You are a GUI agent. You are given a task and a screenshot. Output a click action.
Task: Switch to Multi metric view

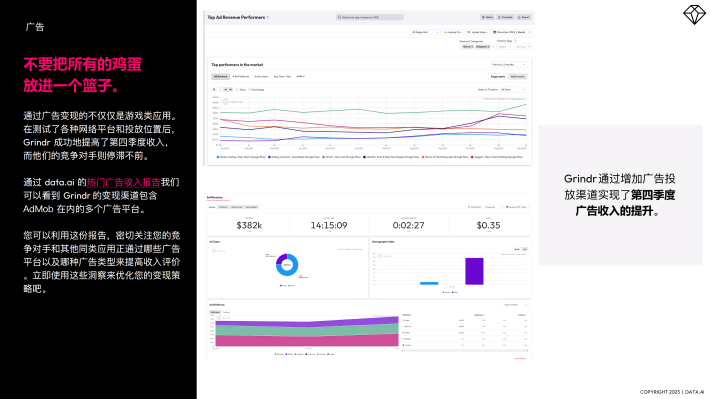point(518,77)
